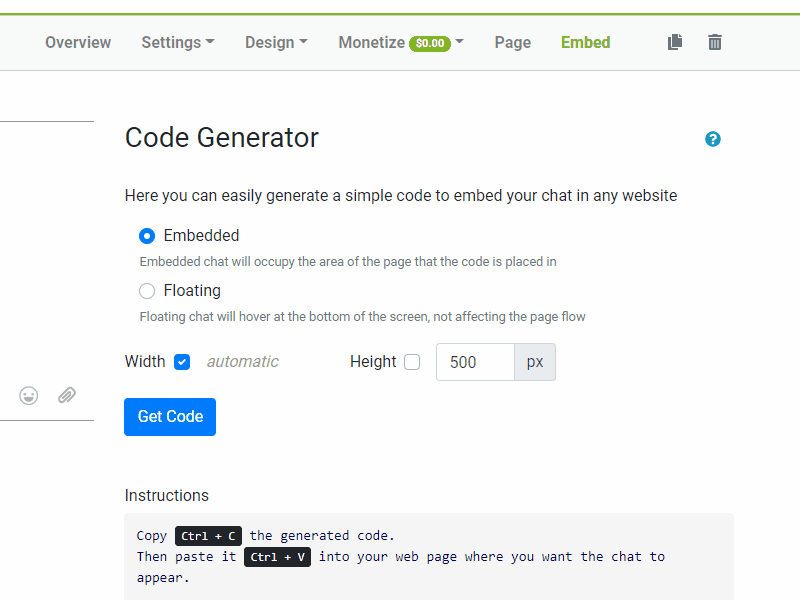
Task: Go to the Overview tab
Action: 78,42
